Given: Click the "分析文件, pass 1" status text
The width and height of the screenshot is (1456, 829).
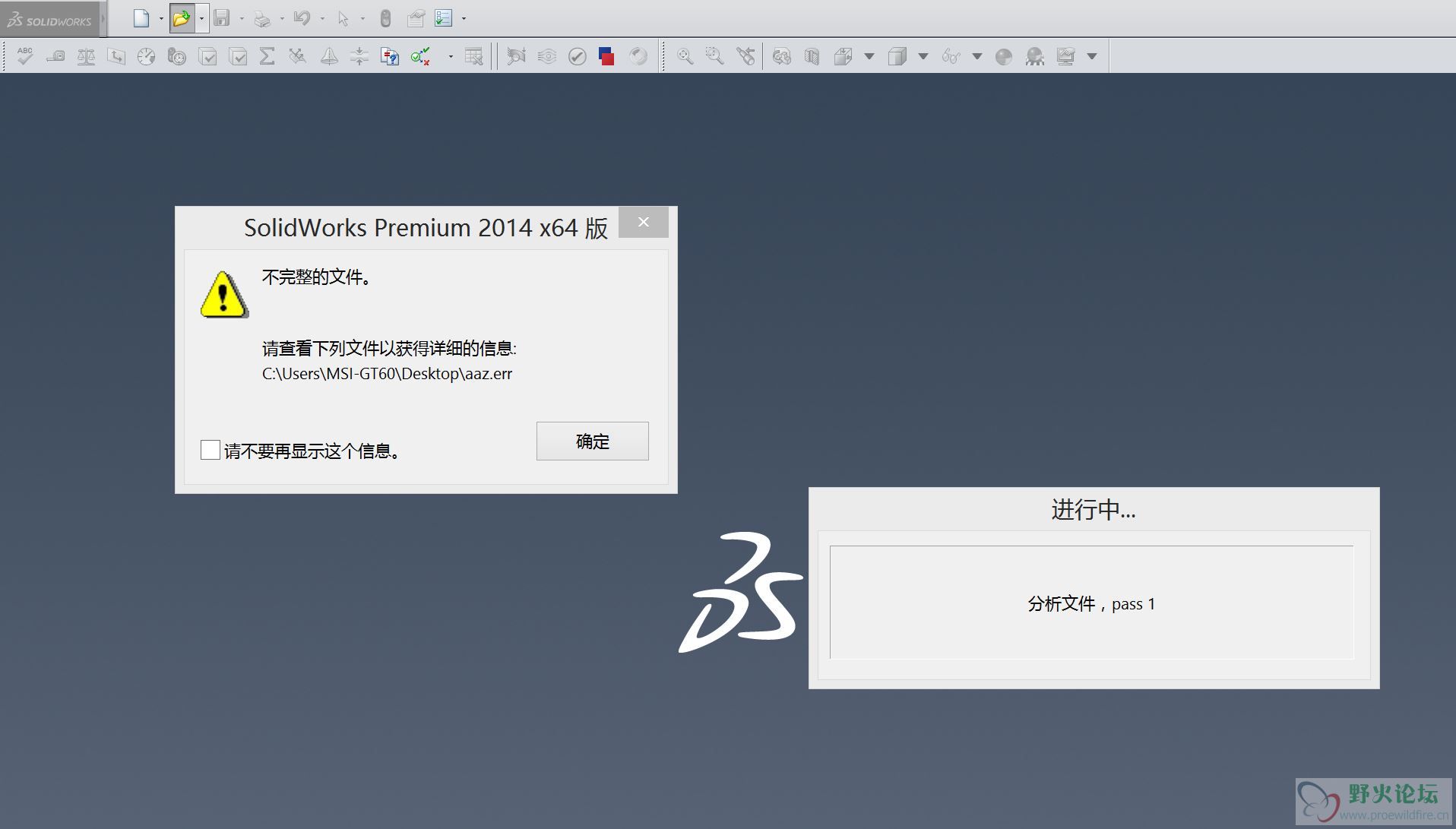Looking at the screenshot, I should 1091,604.
